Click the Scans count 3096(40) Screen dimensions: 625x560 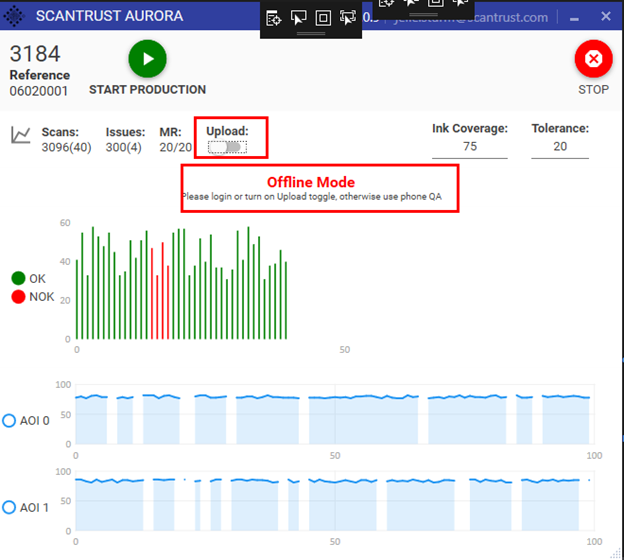[x=66, y=147]
